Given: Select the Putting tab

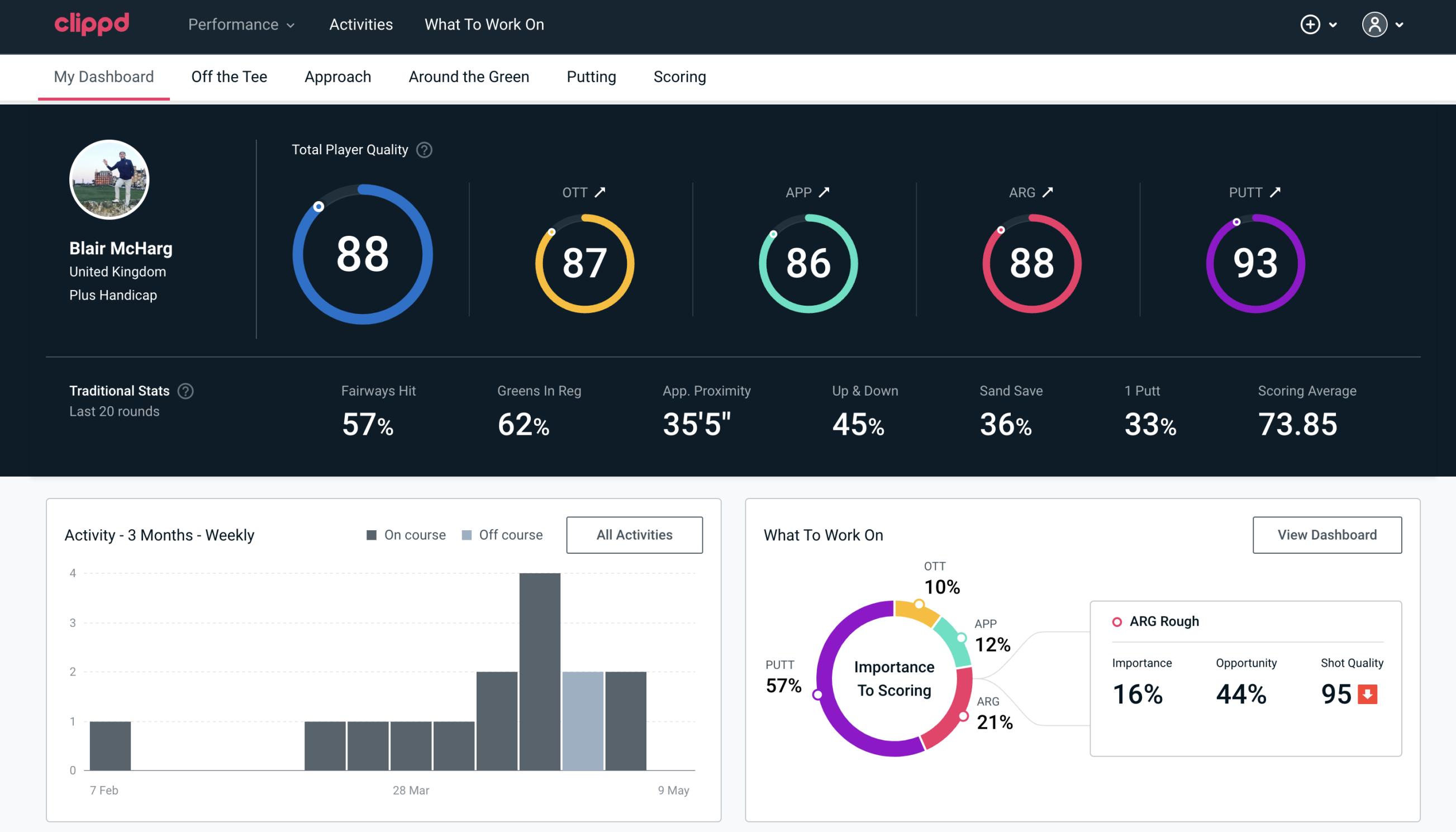Looking at the screenshot, I should 590,76.
